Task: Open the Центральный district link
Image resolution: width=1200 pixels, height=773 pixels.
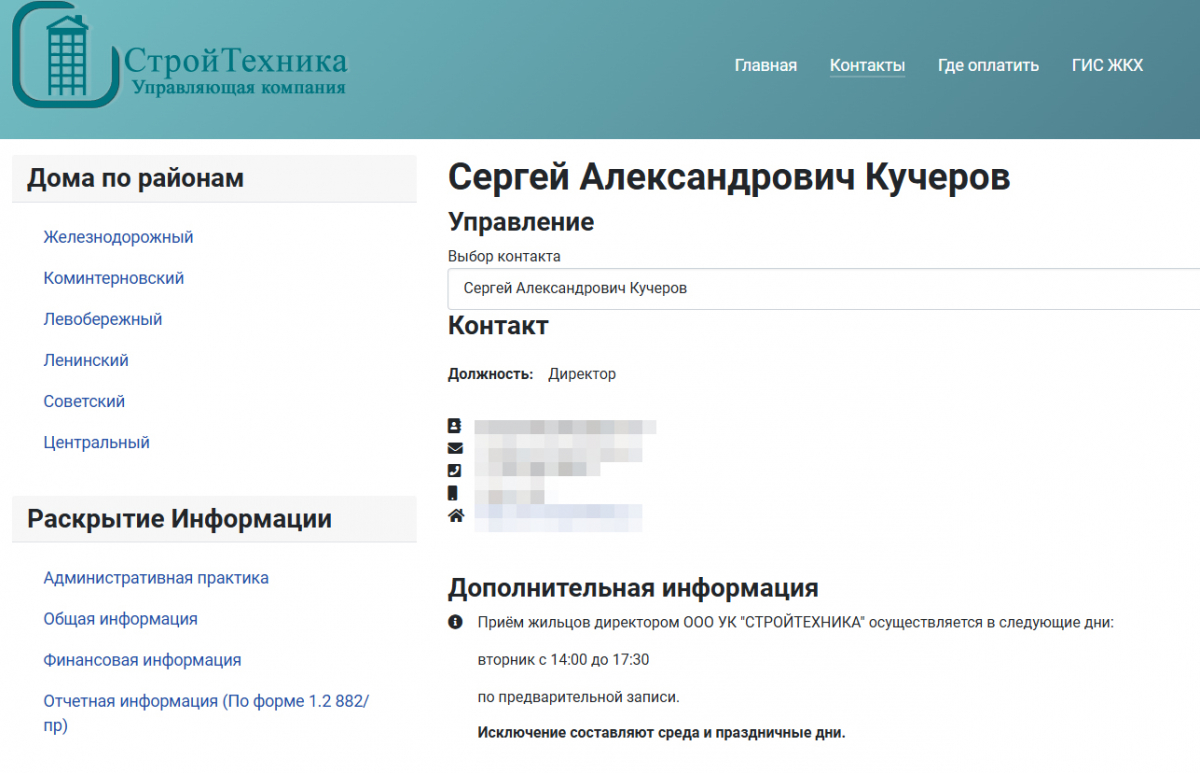Action: [96, 442]
